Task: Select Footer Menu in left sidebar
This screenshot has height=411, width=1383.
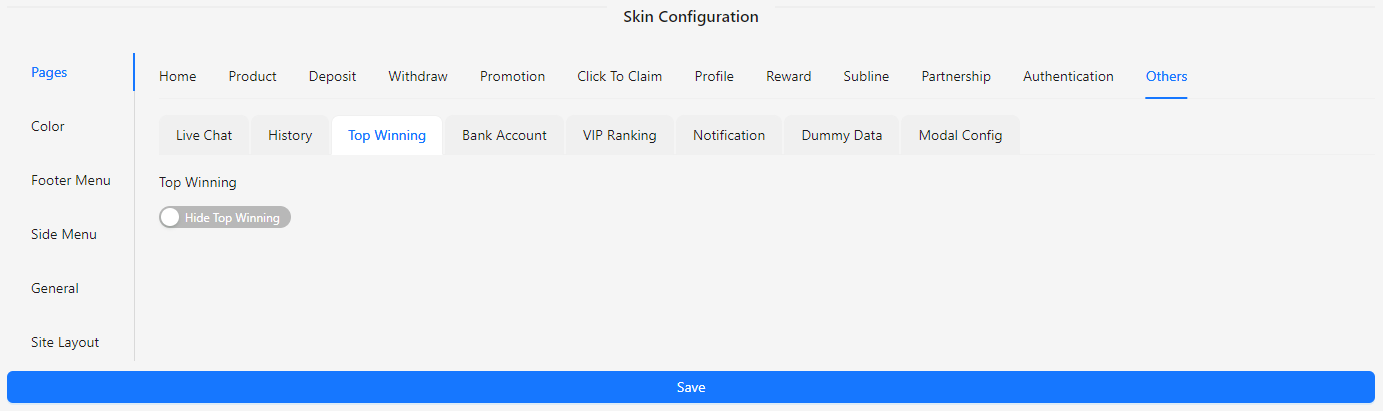Action: [71, 181]
